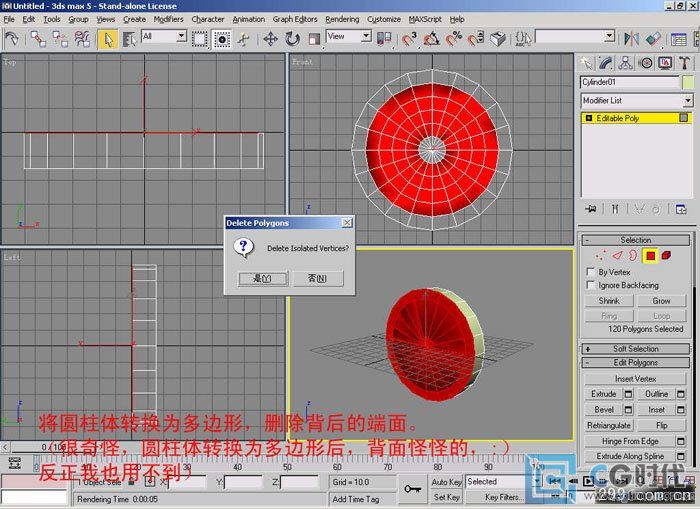Collapse the Selection rollout

636,240
